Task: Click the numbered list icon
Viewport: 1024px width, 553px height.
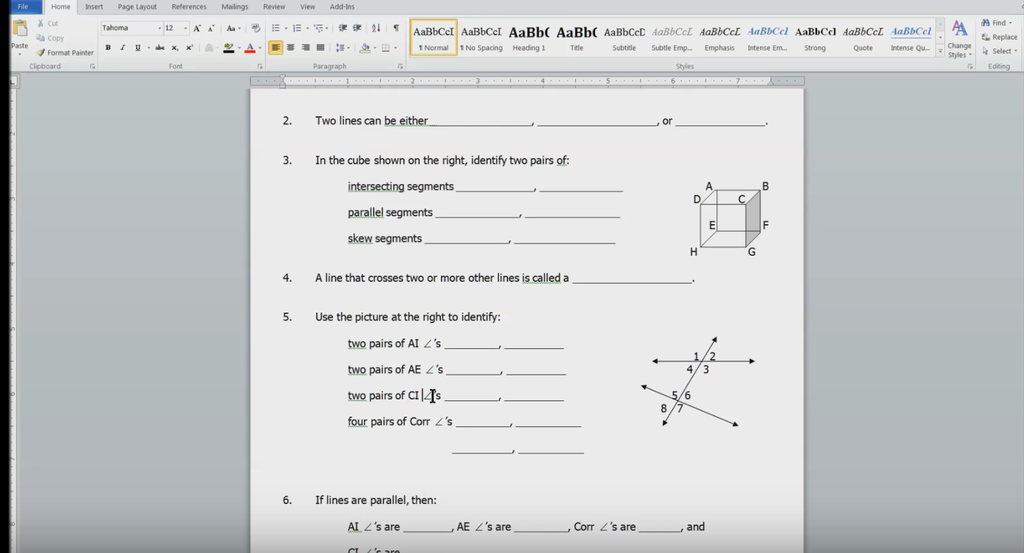Action: (297, 28)
